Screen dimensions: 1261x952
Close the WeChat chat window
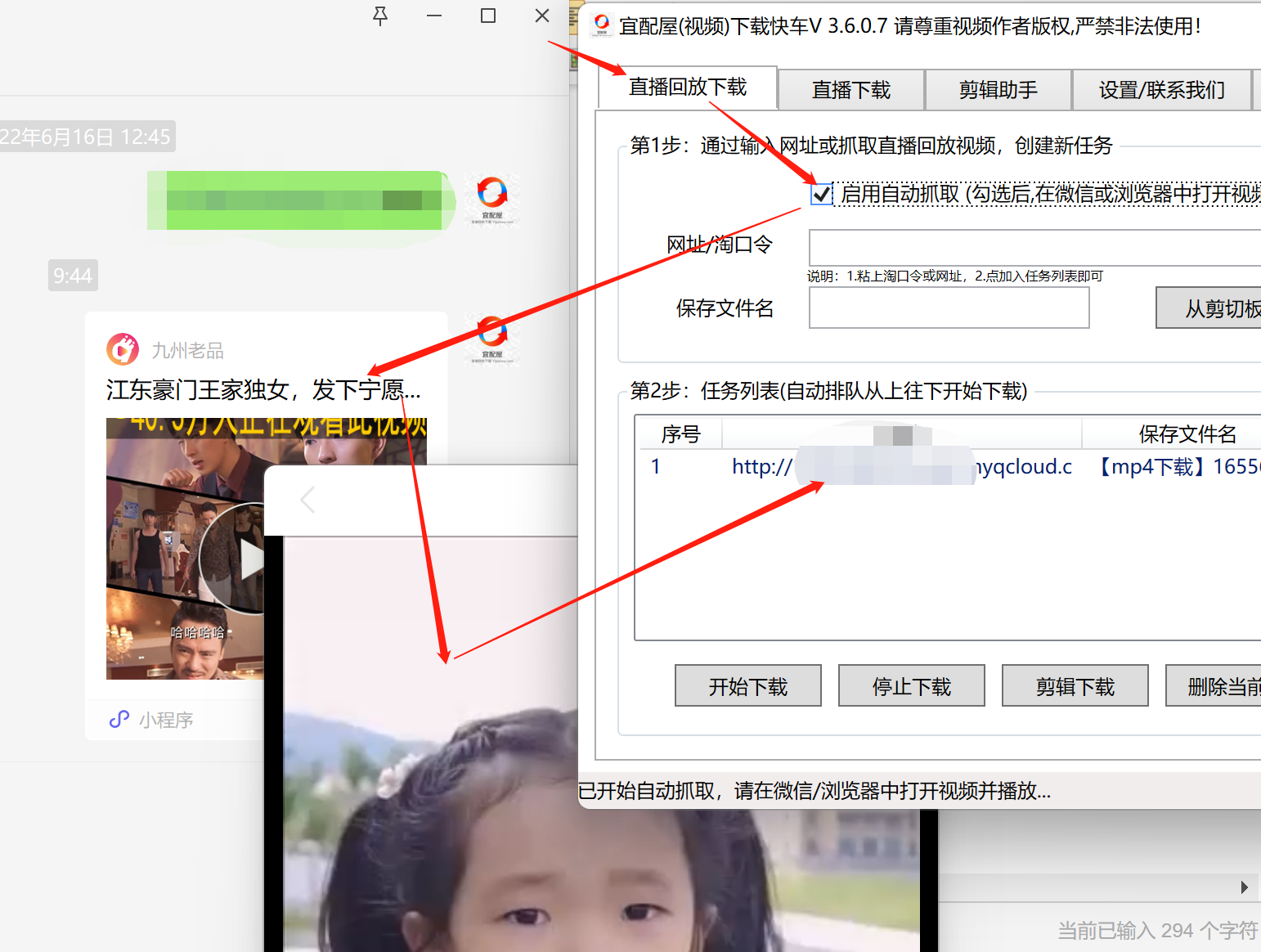click(x=542, y=16)
